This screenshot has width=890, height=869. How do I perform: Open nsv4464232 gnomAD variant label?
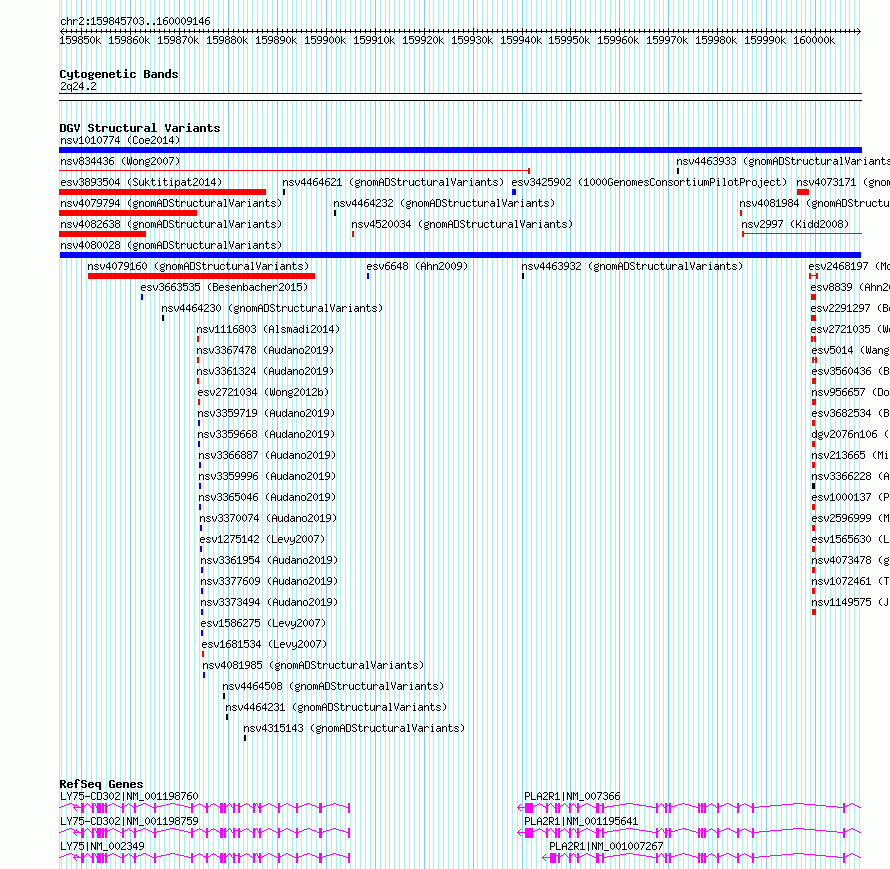(x=444, y=203)
